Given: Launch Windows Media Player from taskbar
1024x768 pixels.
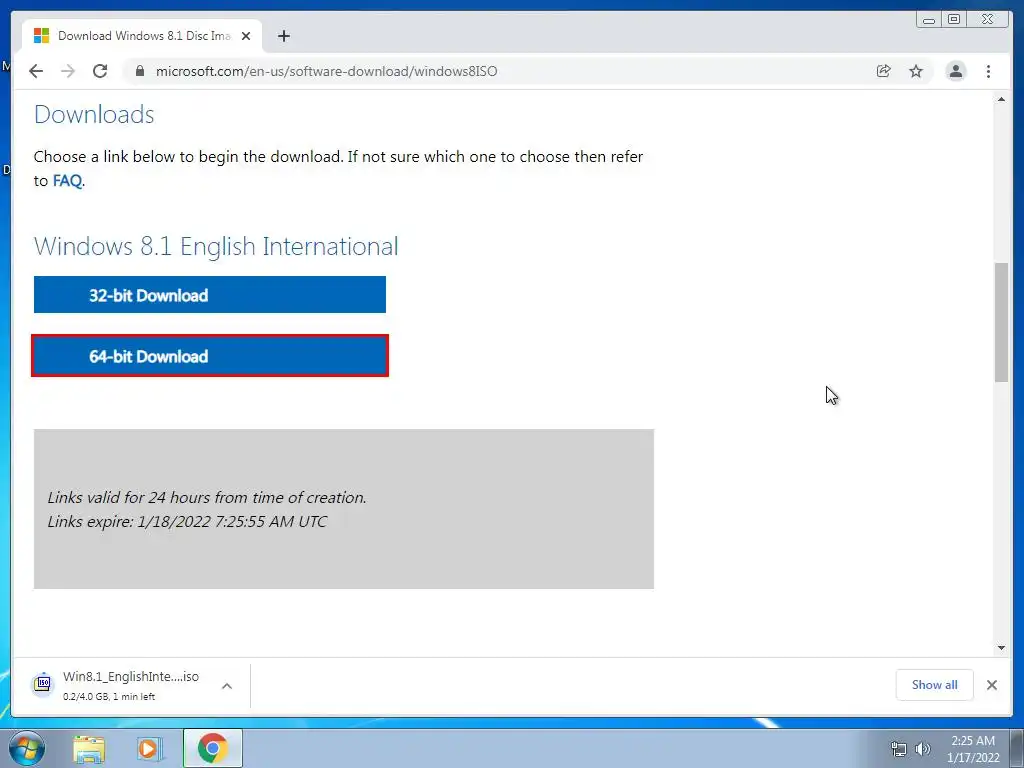Looking at the screenshot, I should coord(150,748).
